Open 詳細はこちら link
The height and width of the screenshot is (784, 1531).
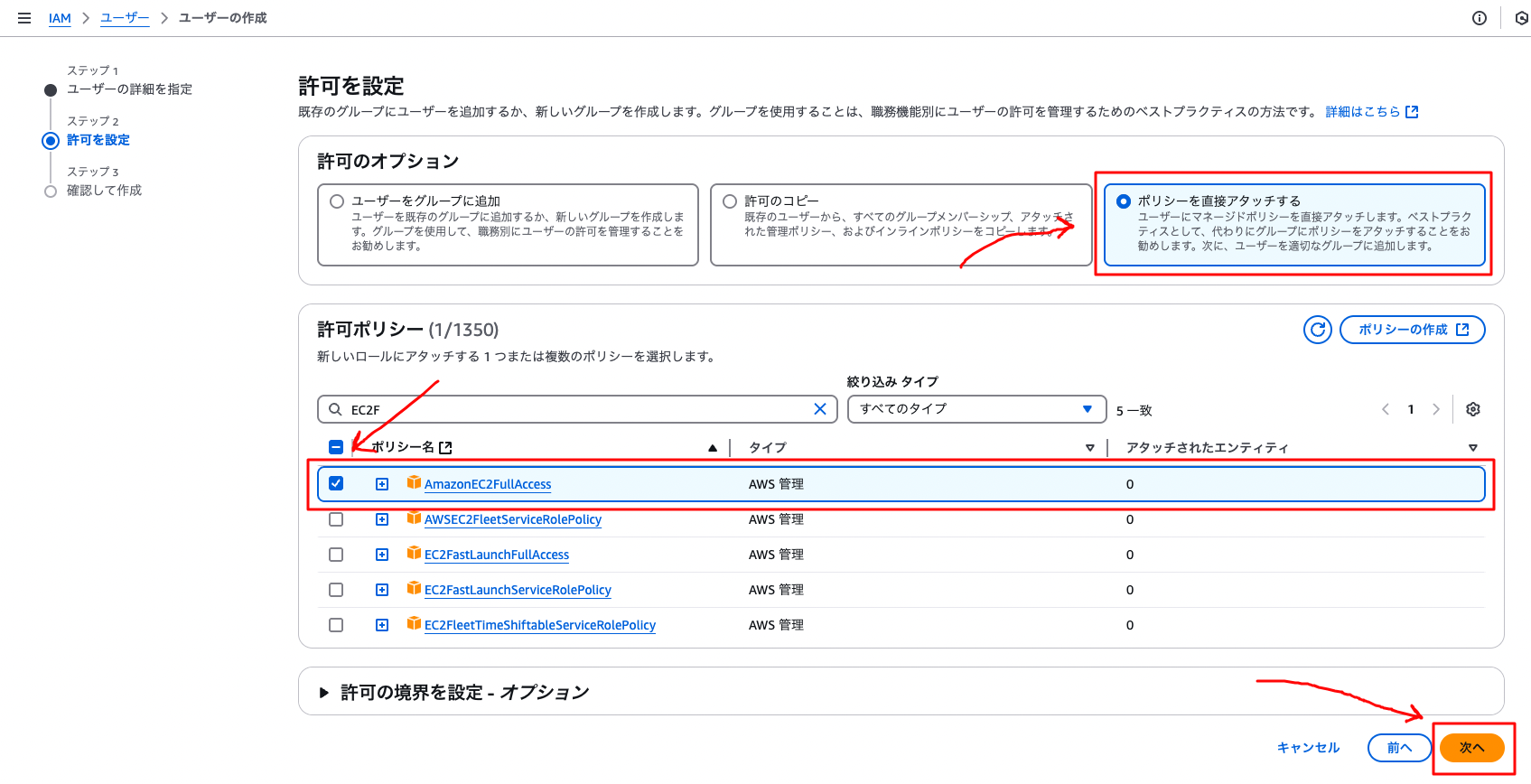[x=1372, y=112]
